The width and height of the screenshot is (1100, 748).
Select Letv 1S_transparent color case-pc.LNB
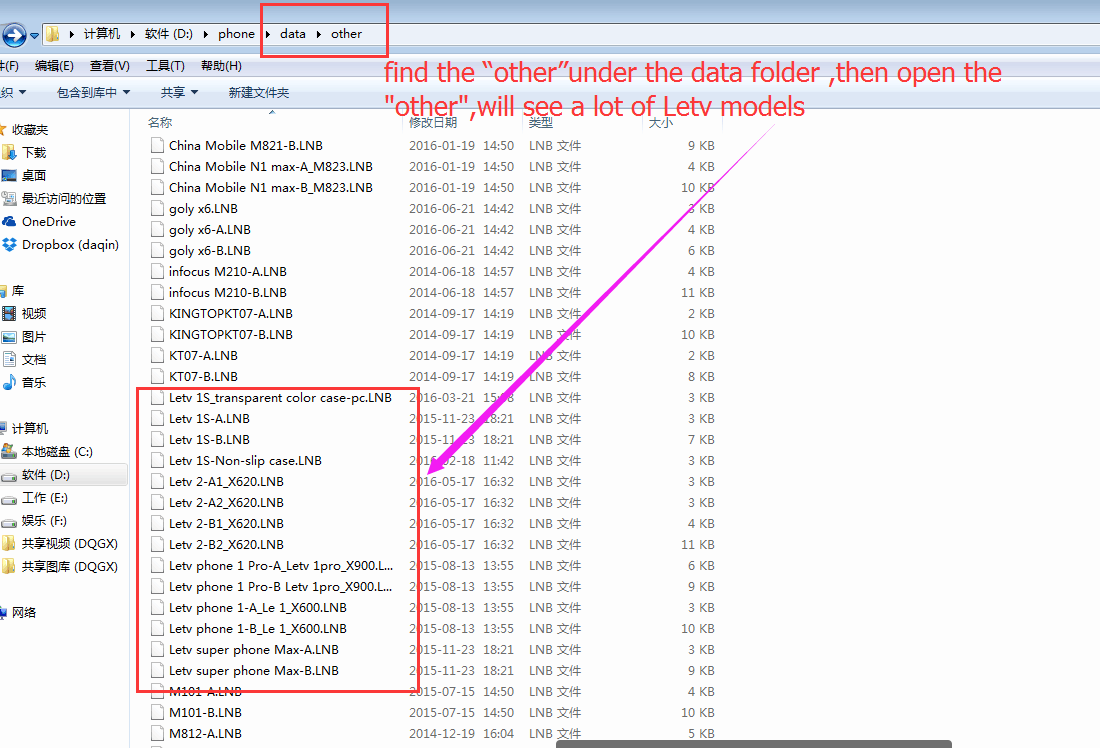point(281,398)
